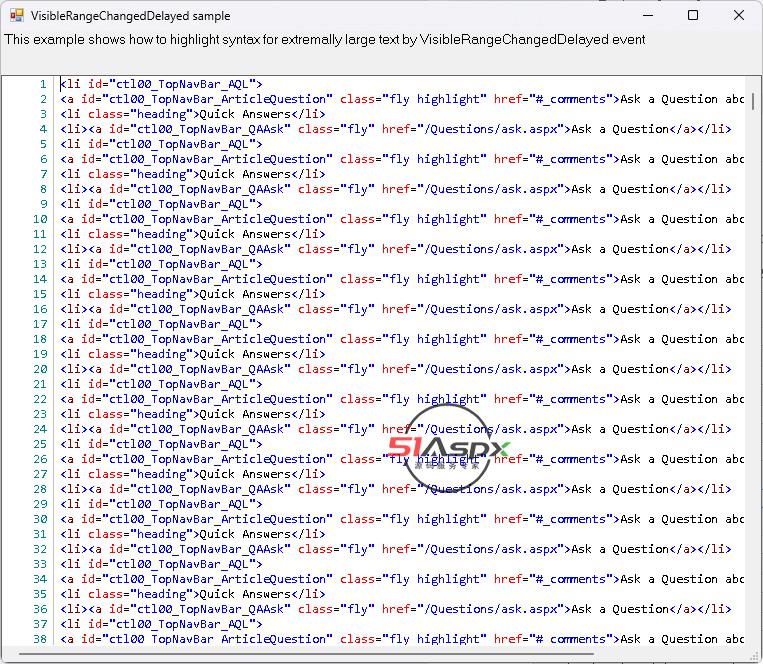Screen dimensions: 763x664
Task: Click line number 21 in the gutter
Action: [40, 384]
